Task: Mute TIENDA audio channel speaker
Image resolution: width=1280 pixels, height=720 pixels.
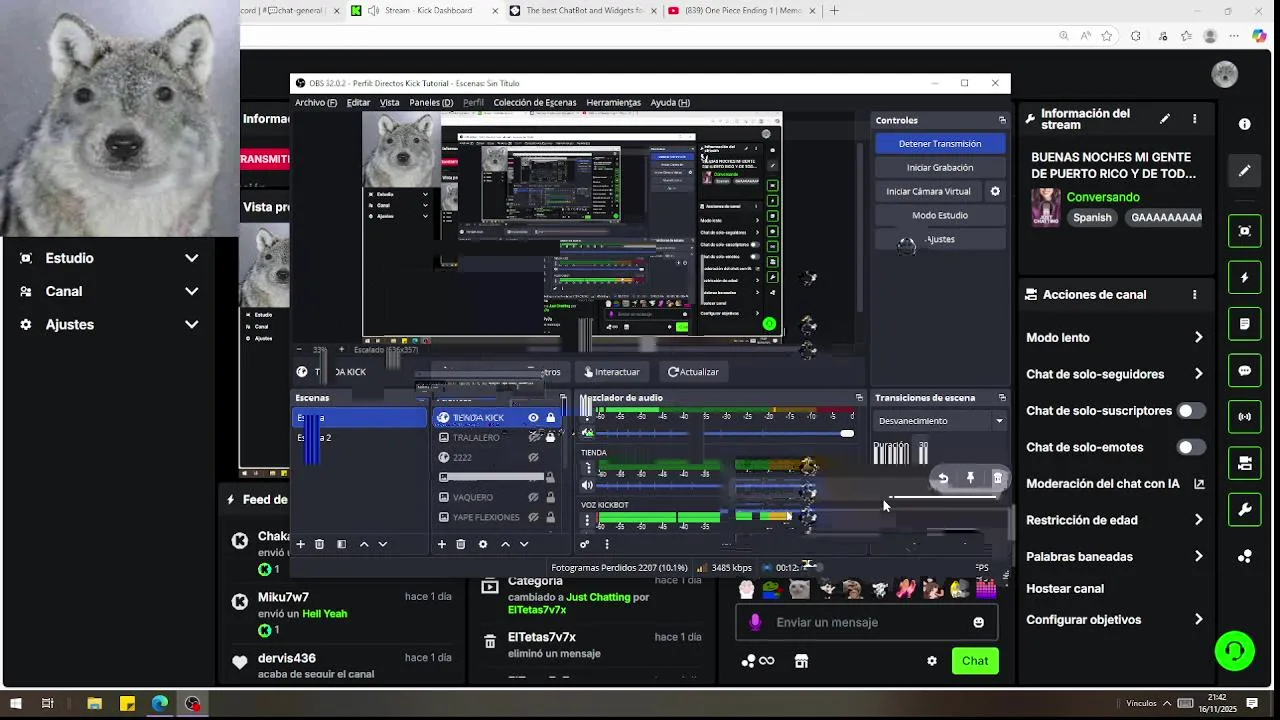Action: click(587, 485)
